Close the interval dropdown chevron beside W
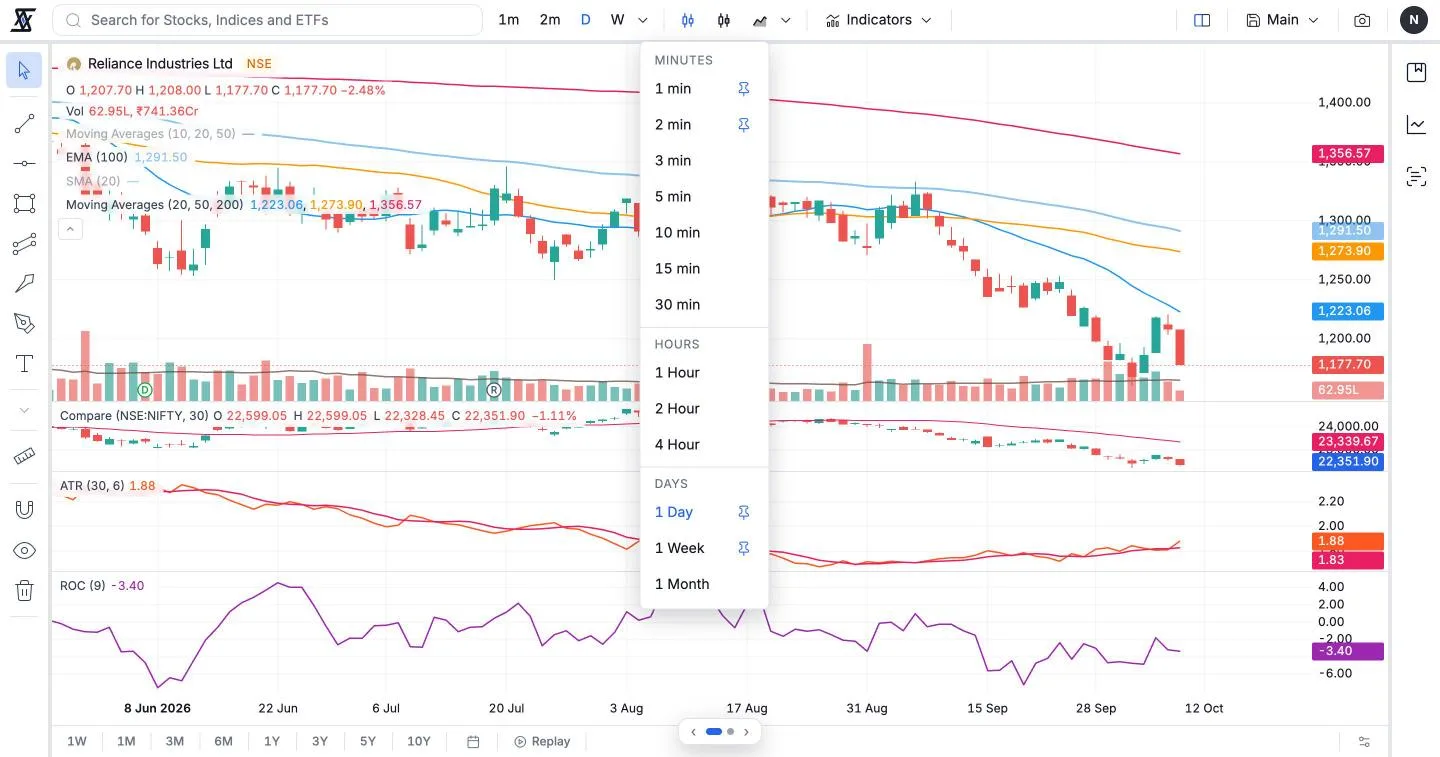Viewport: 1440px width, 757px height. tap(643, 20)
